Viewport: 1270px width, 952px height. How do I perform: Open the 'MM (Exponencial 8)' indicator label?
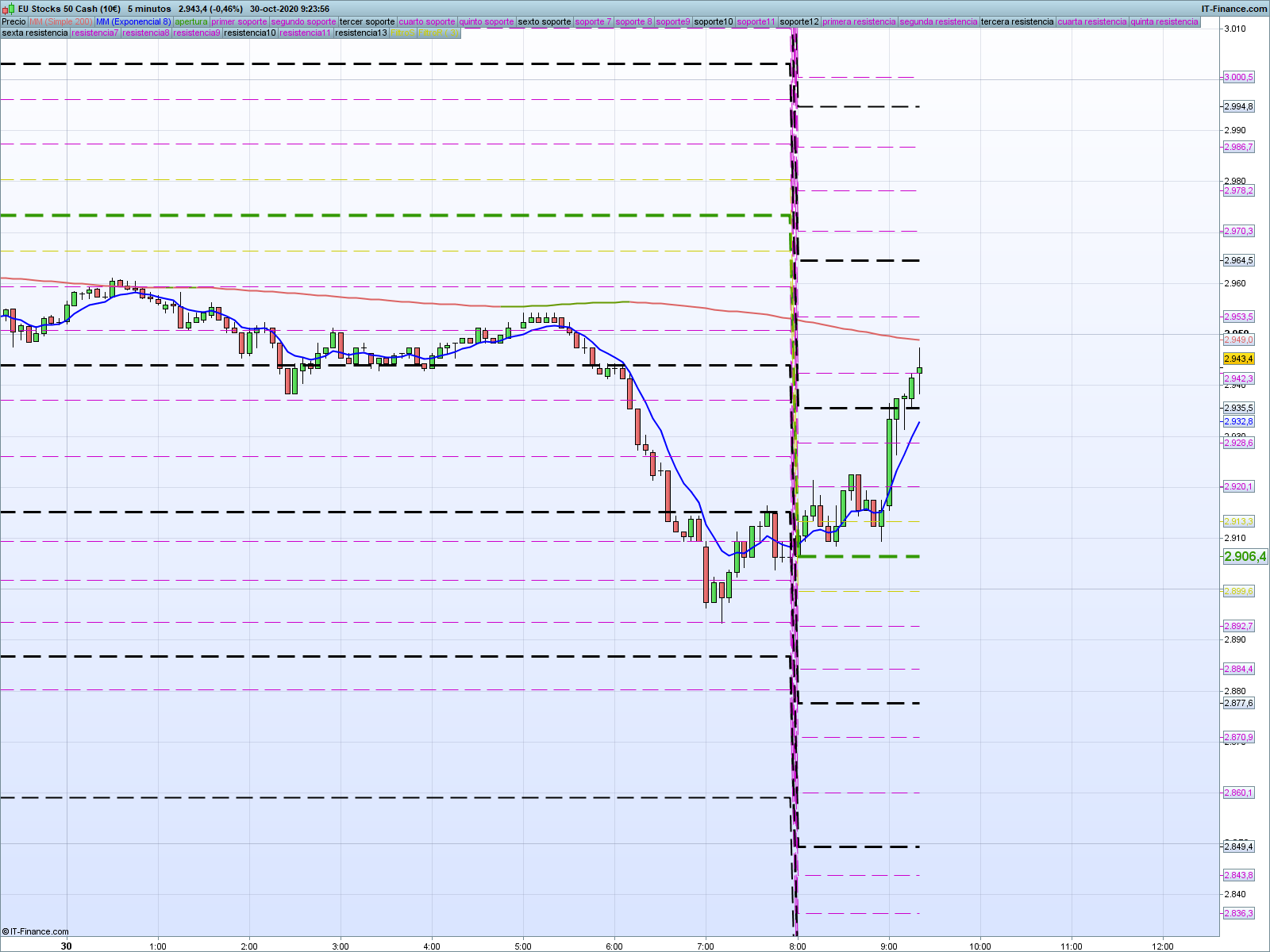click(x=133, y=21)
